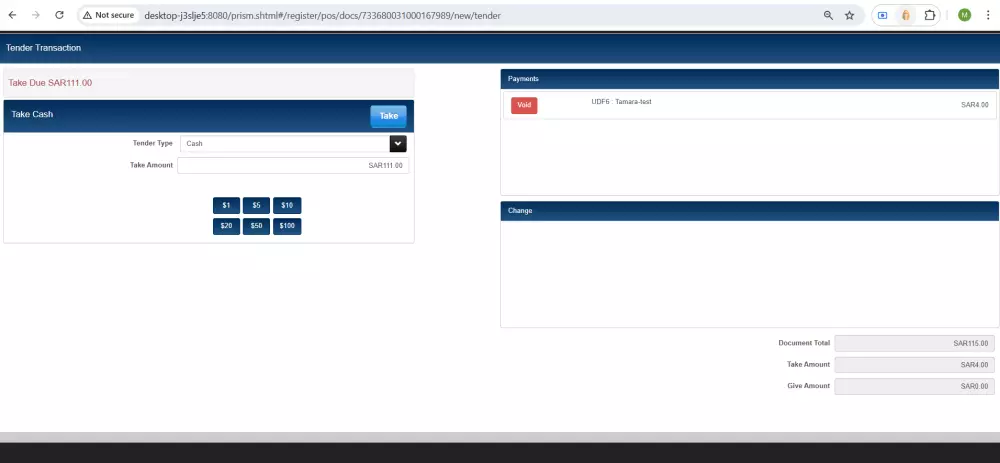Screen dimensions: 1000x463
Task: Add $20 quick cash amount
Action: click(x=226, y=226)
